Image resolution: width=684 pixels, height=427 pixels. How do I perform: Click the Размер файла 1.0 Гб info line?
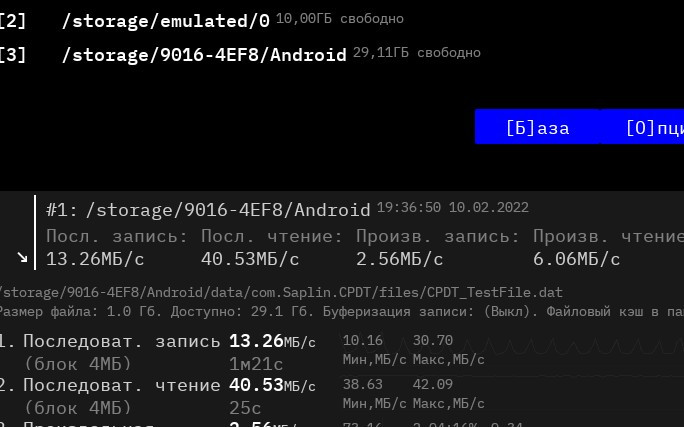342,311
